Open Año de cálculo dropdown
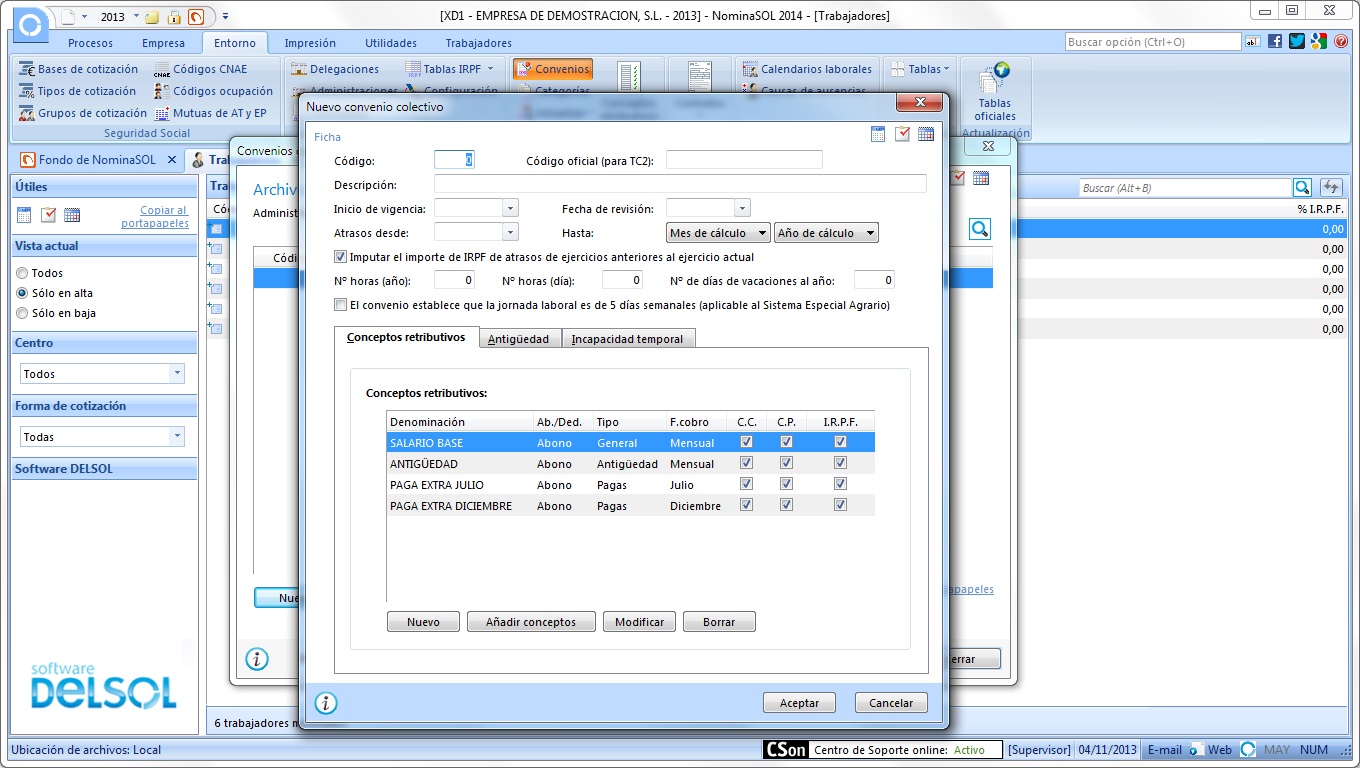Image resolution: width=1360 pixels, height=768 pixels. click(826, 233)
